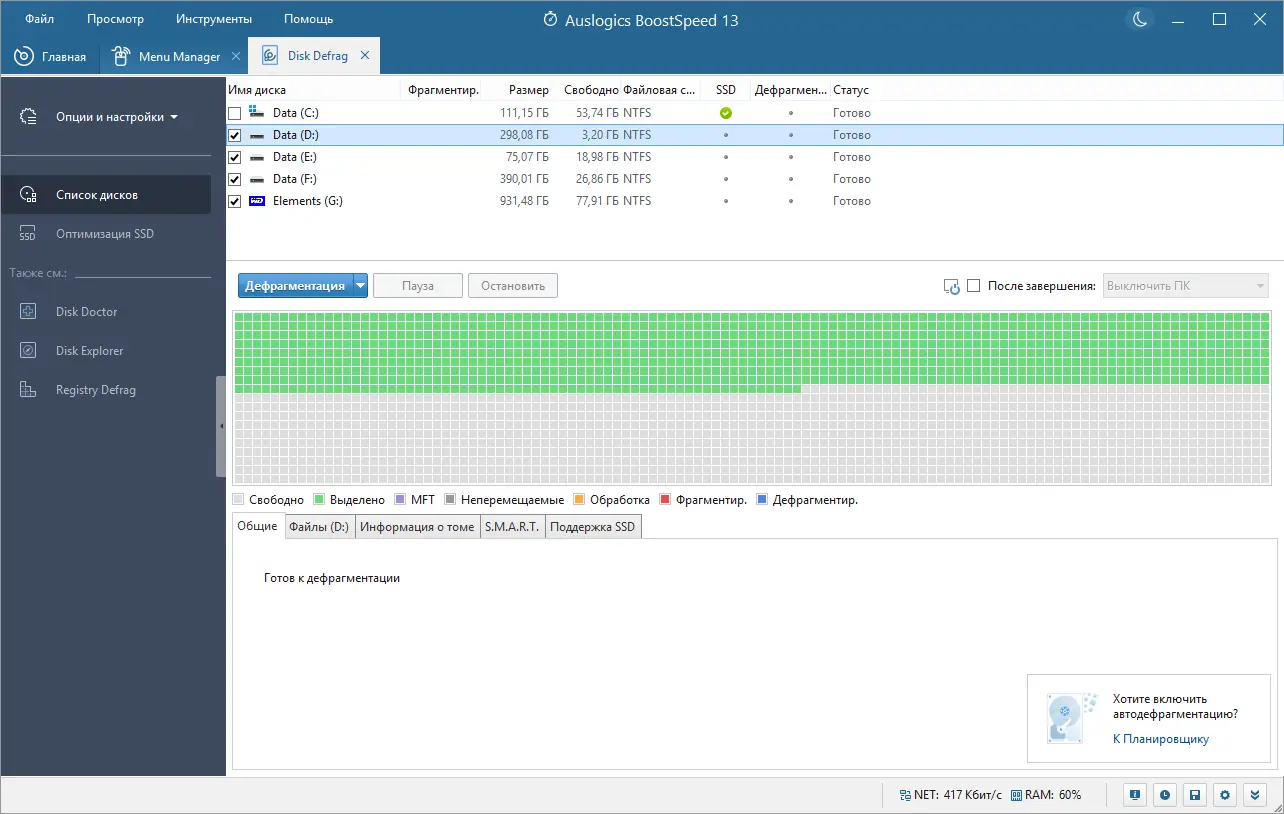Switch to the Главная tab
Image resolution: width=1284 pixels, height=814 pixels.
50,56
